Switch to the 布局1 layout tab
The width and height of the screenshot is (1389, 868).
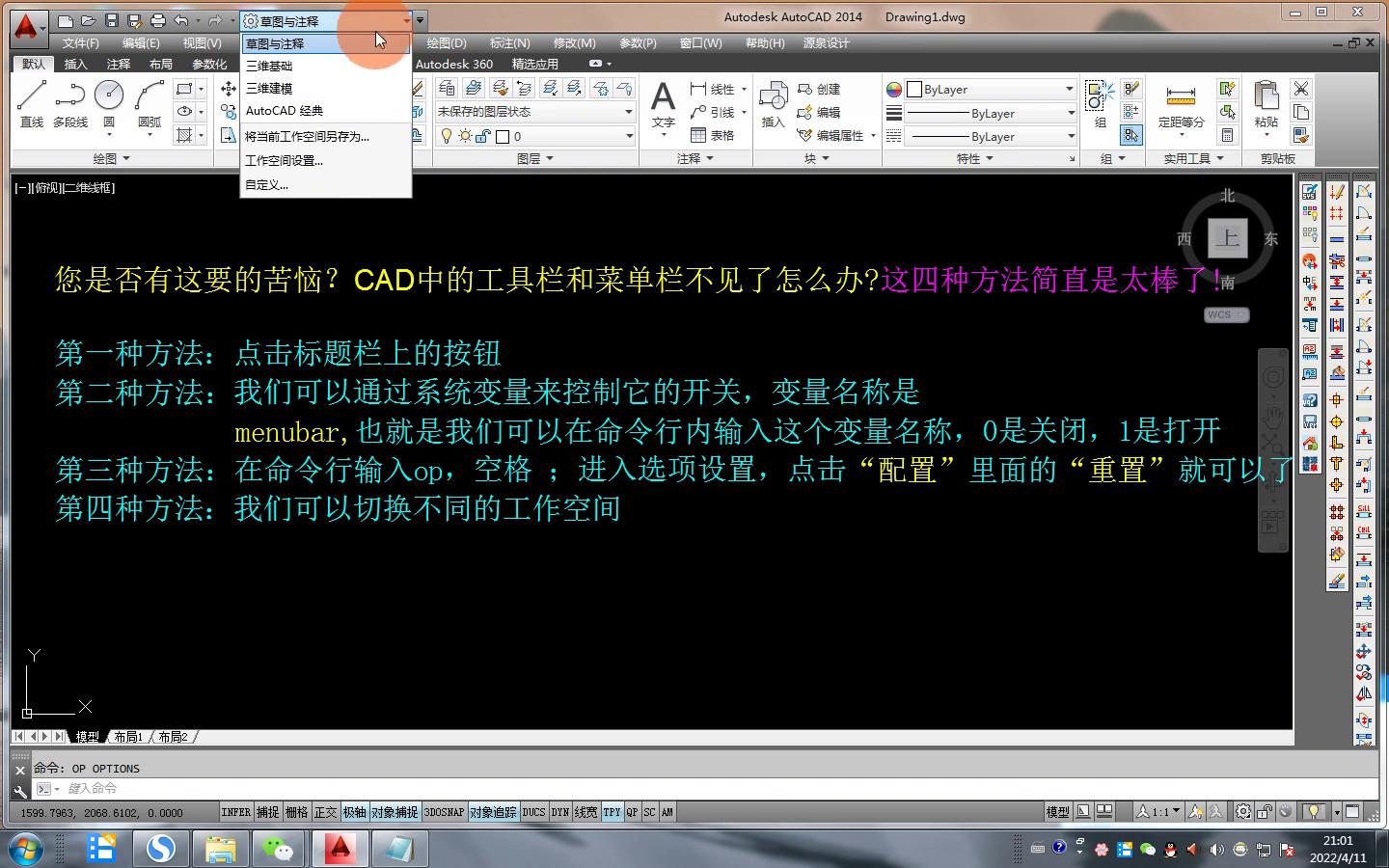128,736
